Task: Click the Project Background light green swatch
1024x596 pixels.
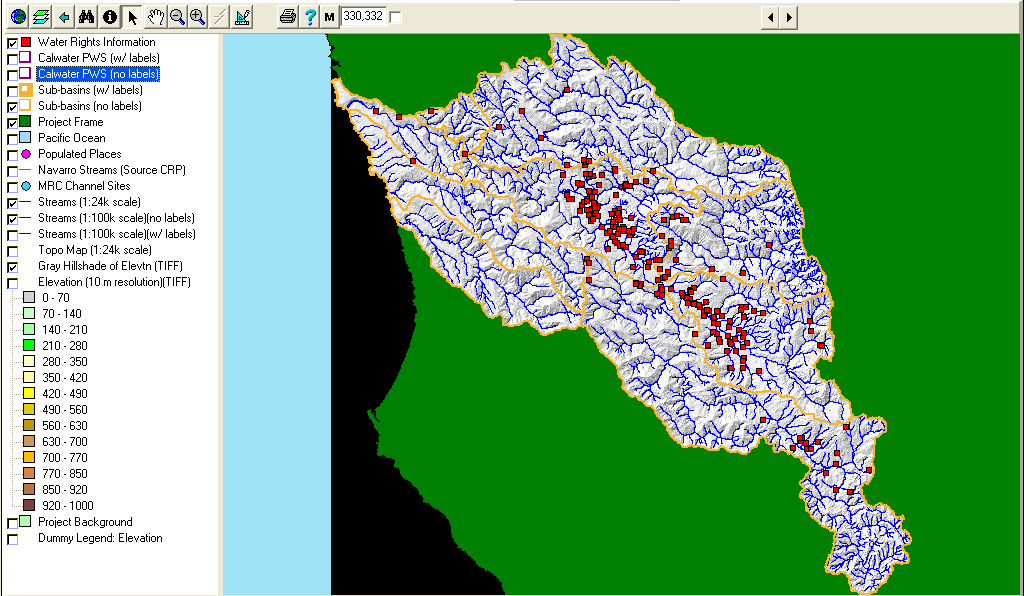Action: (x=25, y=522)
